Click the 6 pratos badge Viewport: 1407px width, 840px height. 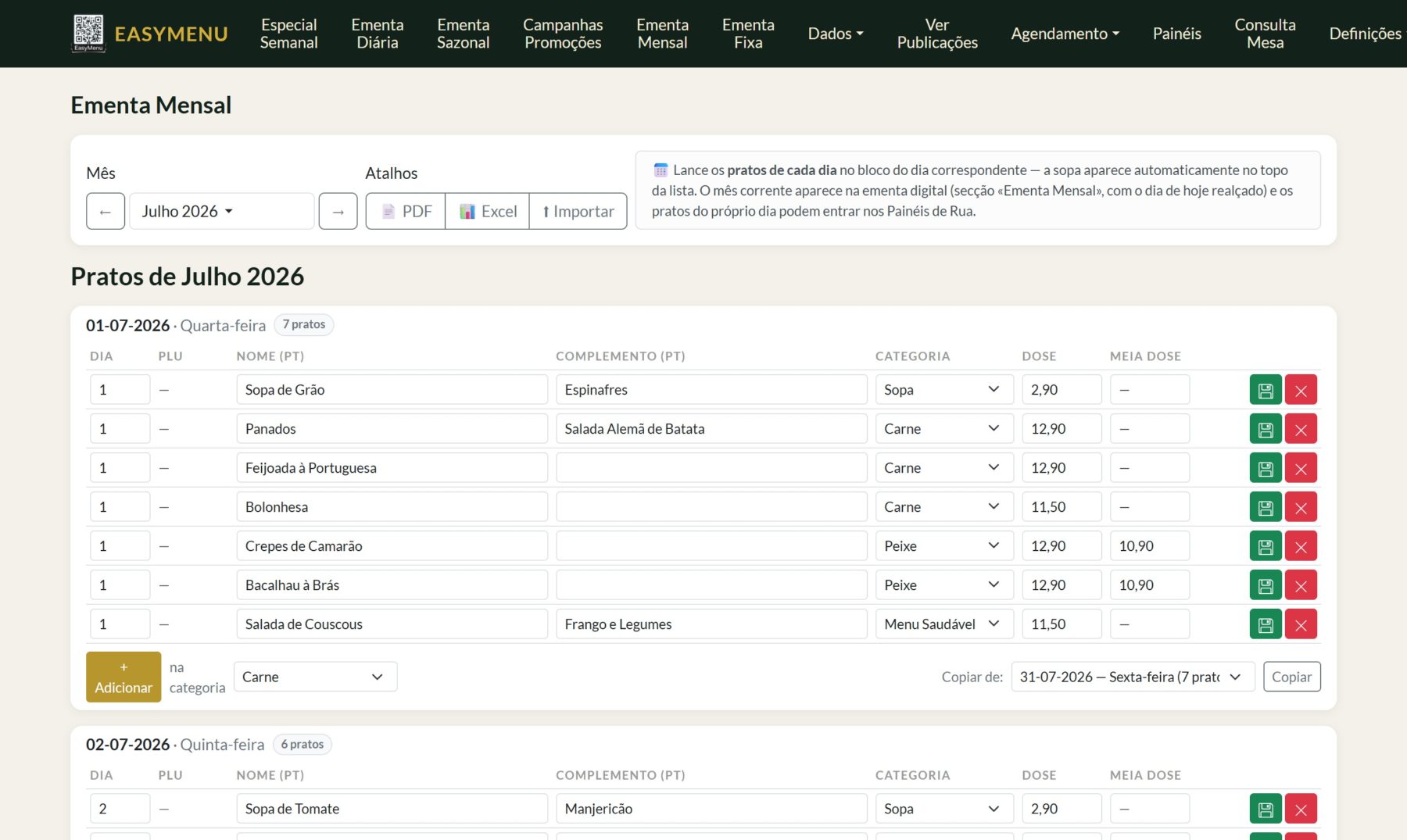(x=302, y=745)
